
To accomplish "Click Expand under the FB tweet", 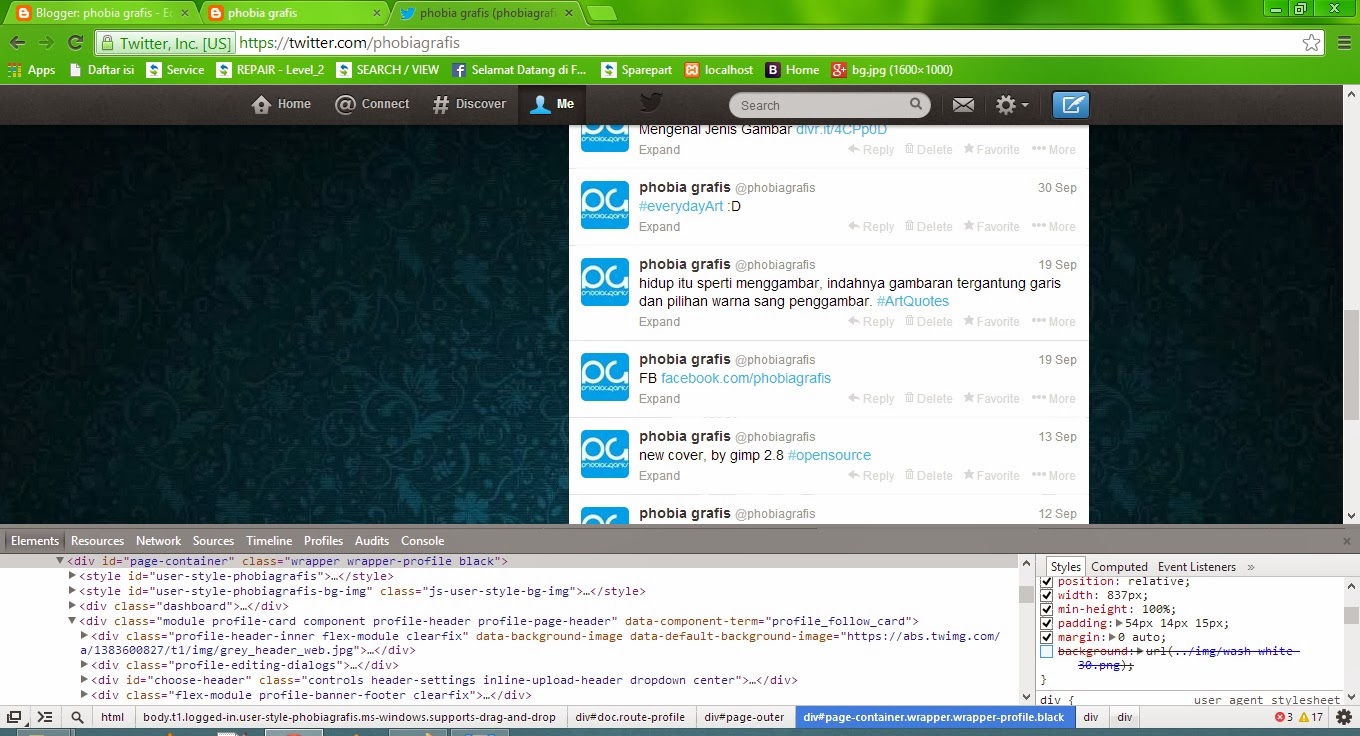I will click(659, 399).
